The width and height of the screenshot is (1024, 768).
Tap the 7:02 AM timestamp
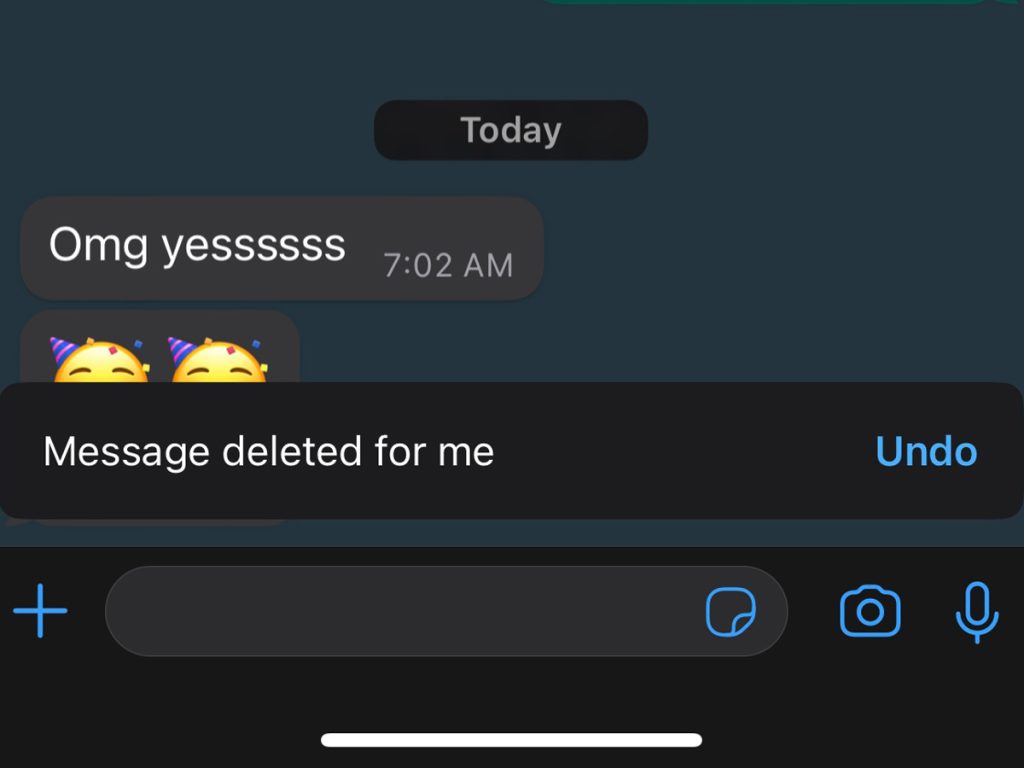click(450, 265)
